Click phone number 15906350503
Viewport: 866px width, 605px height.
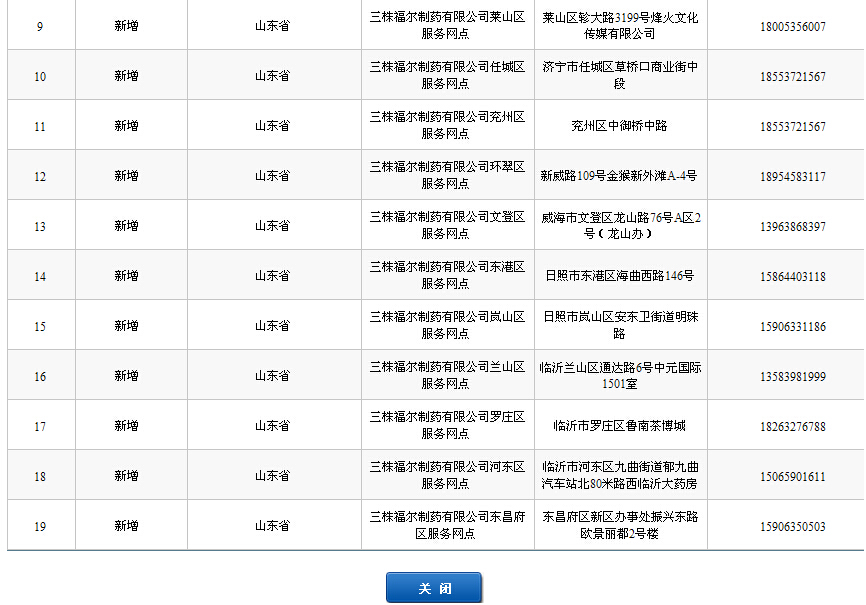[793, 527]
